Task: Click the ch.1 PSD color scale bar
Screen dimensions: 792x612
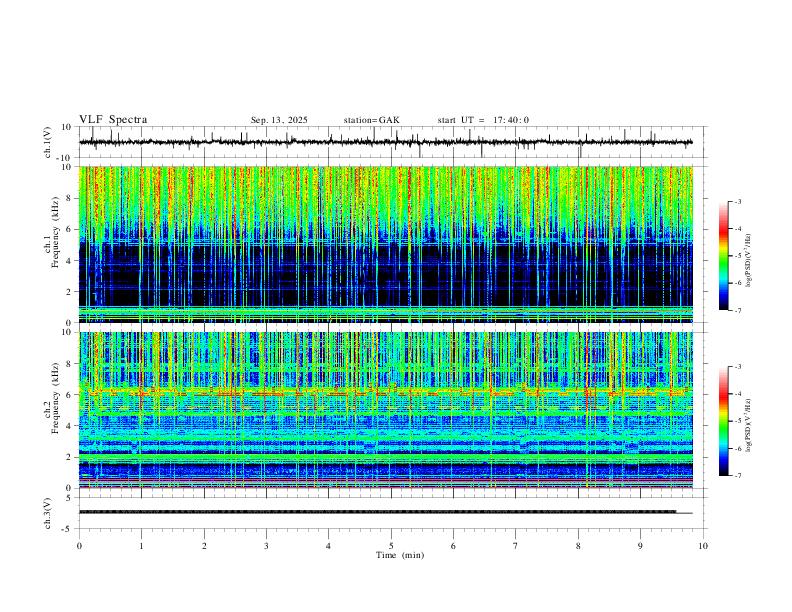Action: coord(724,256)
